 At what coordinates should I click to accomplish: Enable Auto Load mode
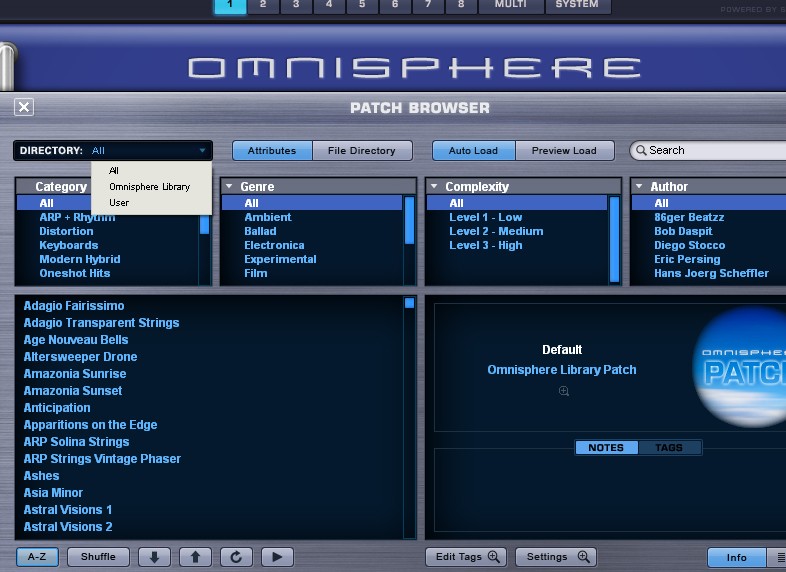point(474,150)
